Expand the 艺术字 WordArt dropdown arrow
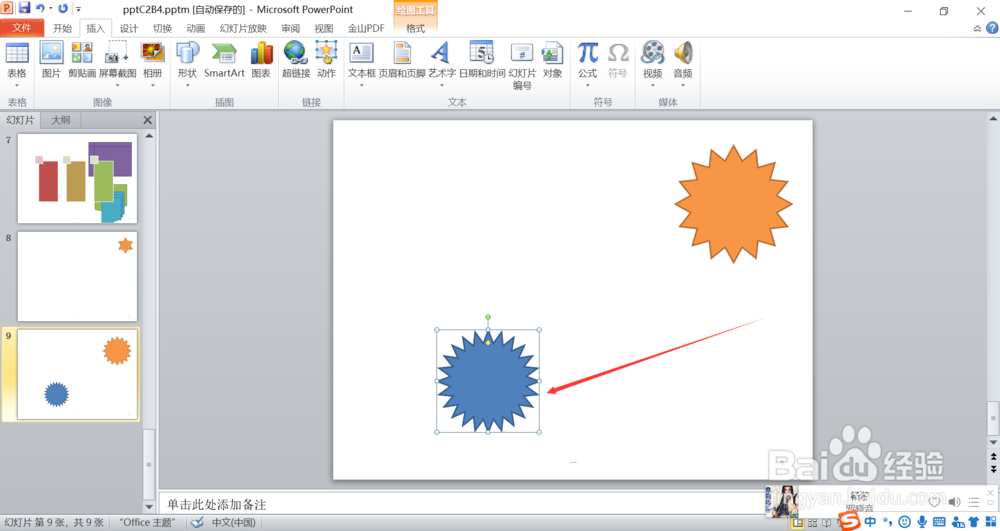 pyautogui.click(x=441, y=85)
